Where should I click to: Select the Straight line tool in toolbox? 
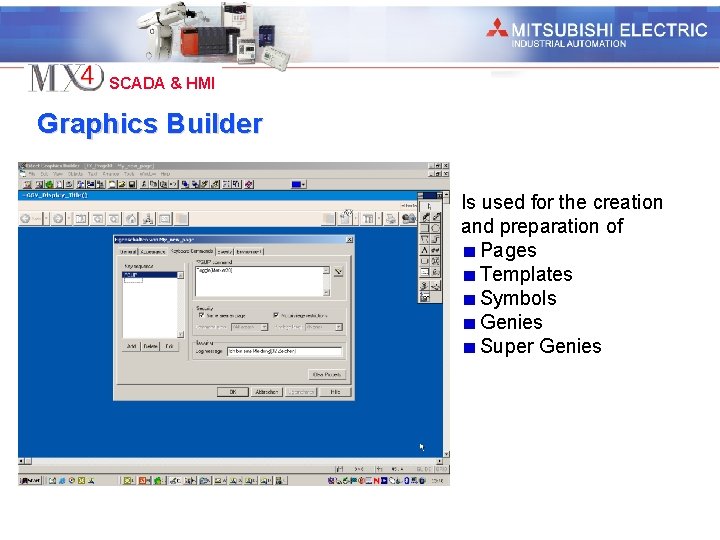[x=435, y=217]
